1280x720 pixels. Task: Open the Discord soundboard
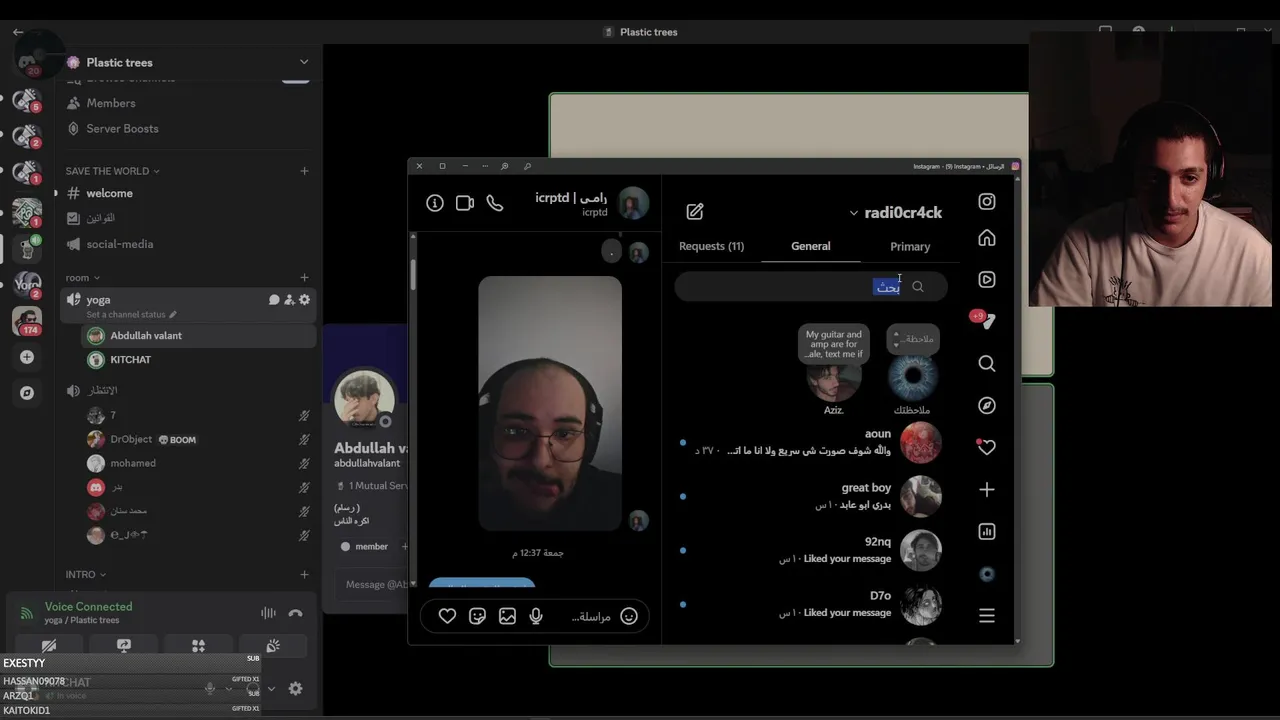(x=273, y=646)
